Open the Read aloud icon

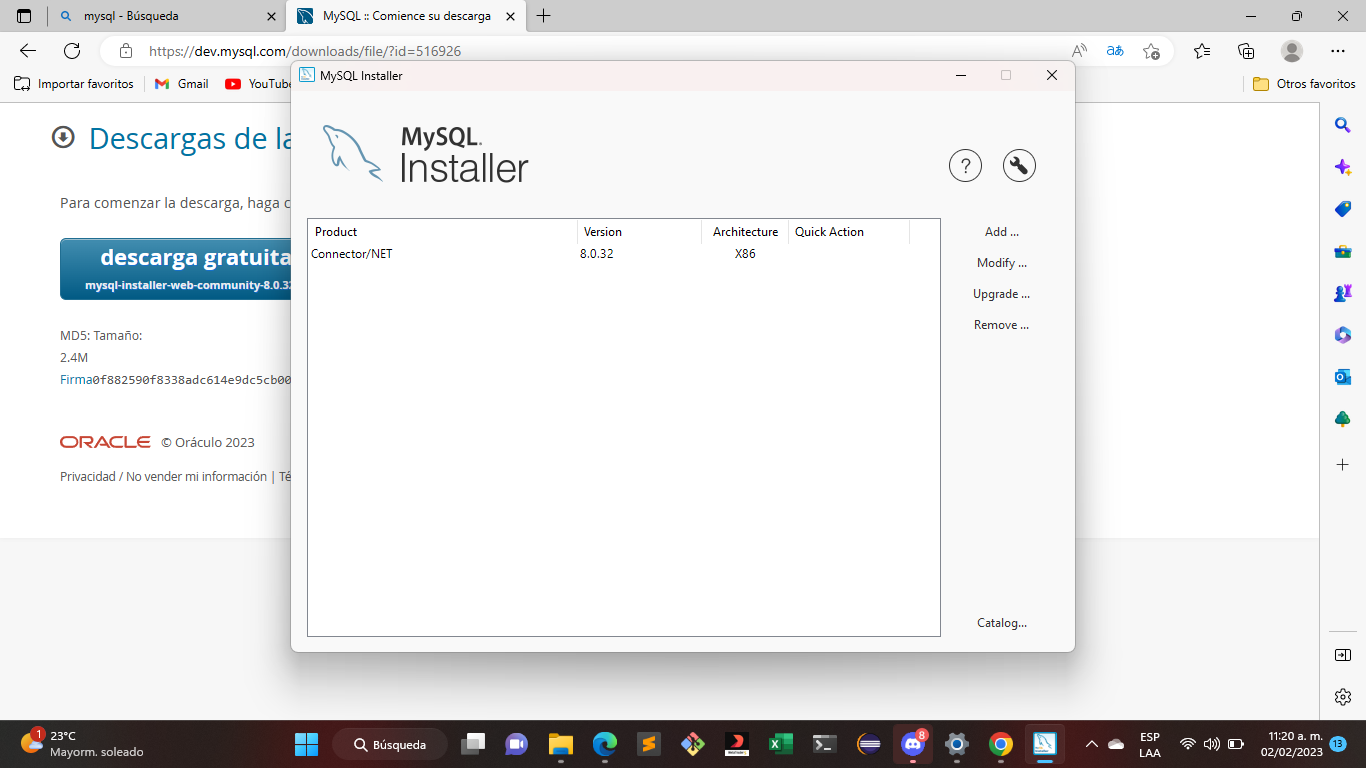(1079, 51)
